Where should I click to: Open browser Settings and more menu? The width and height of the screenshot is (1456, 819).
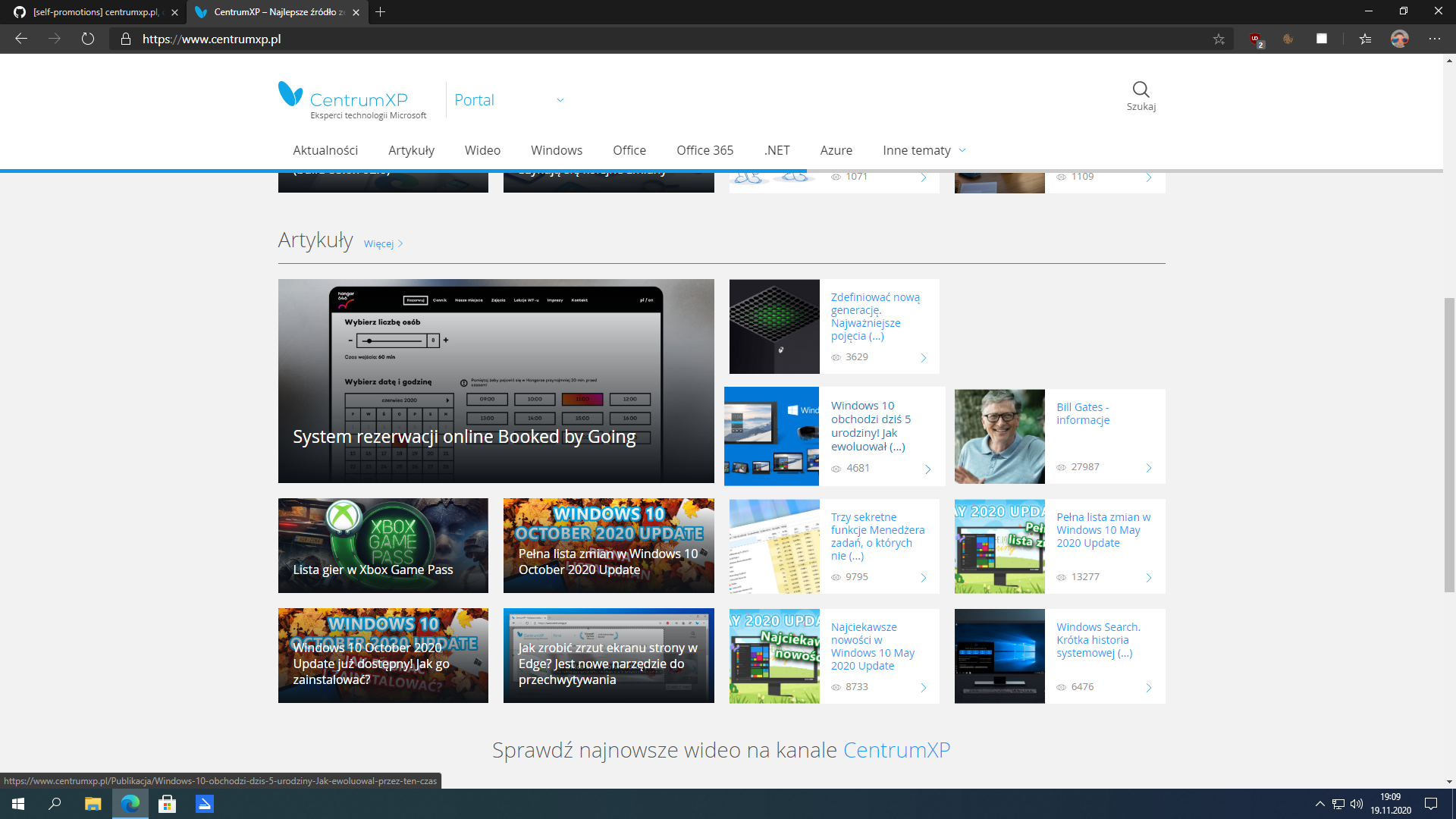pyautogui.click(x=1434, y=39)
